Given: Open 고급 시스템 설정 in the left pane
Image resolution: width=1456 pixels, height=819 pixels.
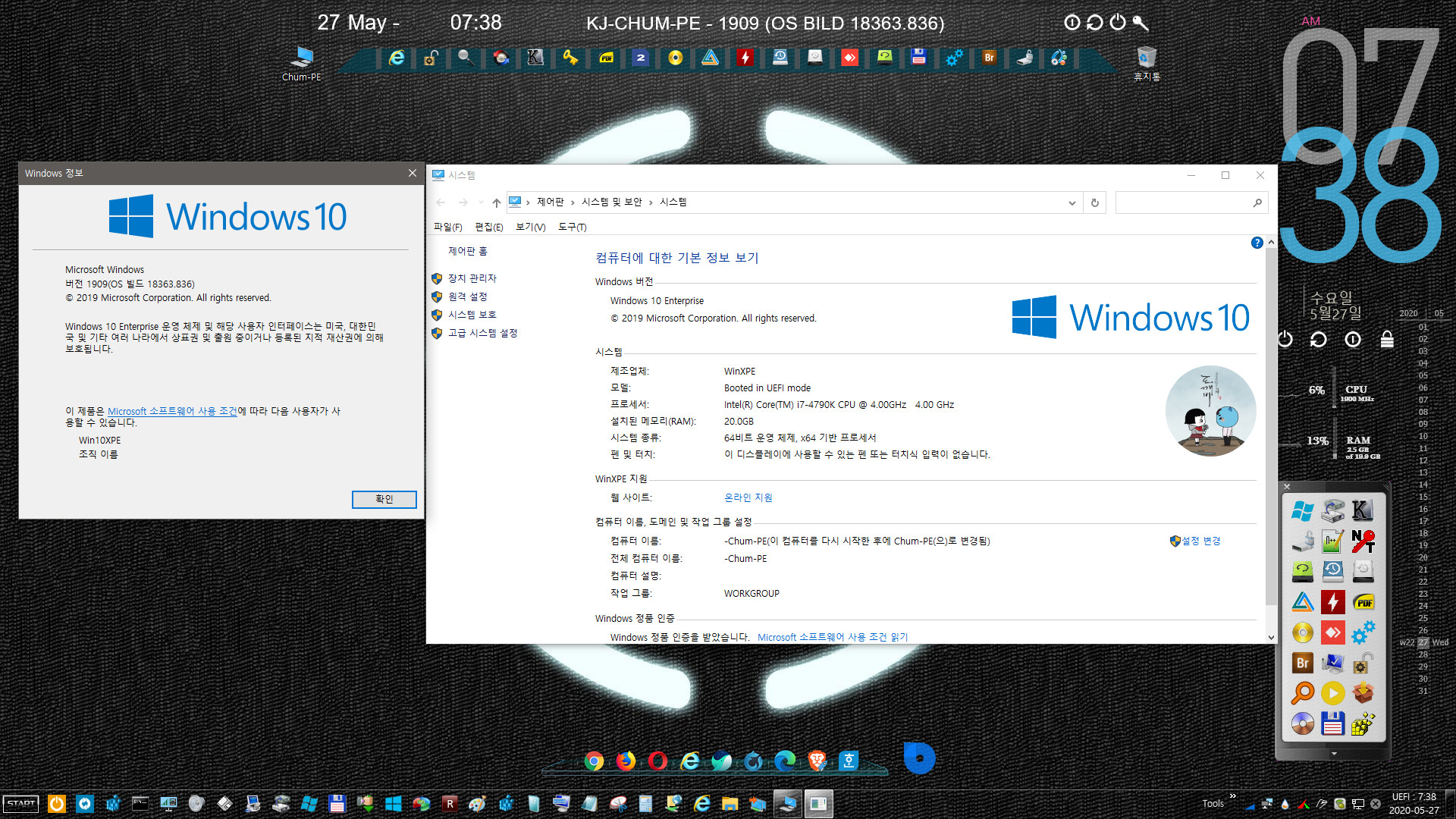Looking at the screenshot, I should [482, 333].
